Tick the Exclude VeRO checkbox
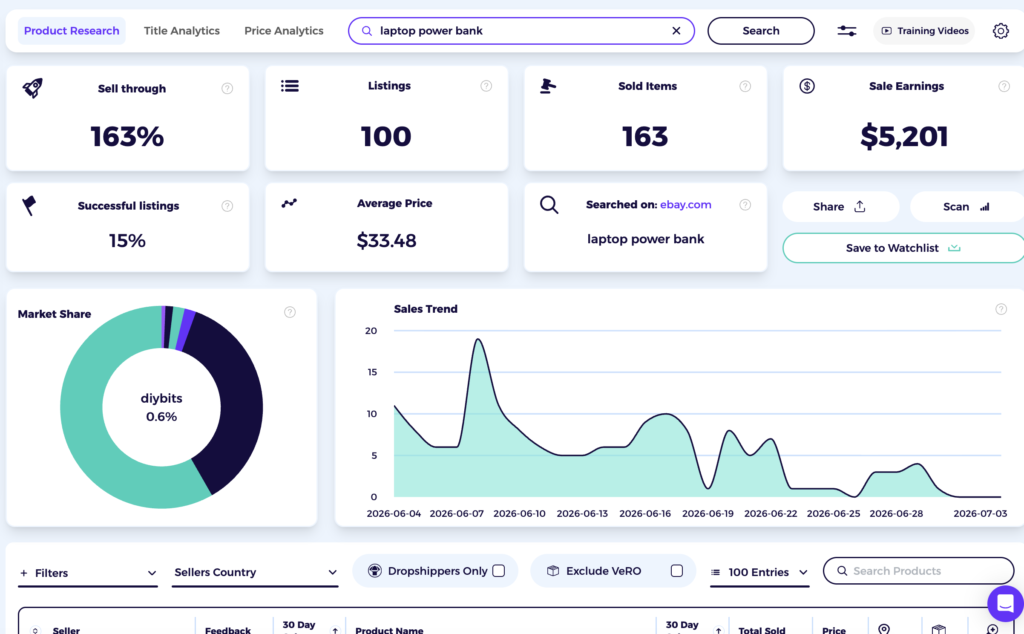 (677, 571)
